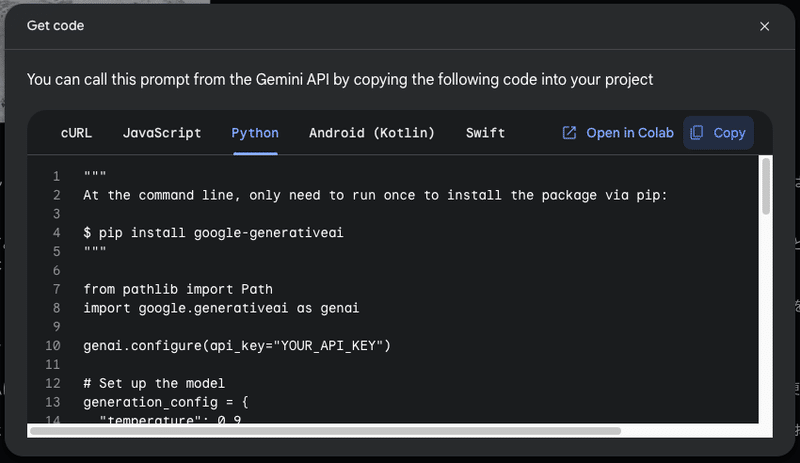Click the horizontal scrollbar under the code
The width and height of the screenshot is (800, 463).
click(x=326, y=431)
